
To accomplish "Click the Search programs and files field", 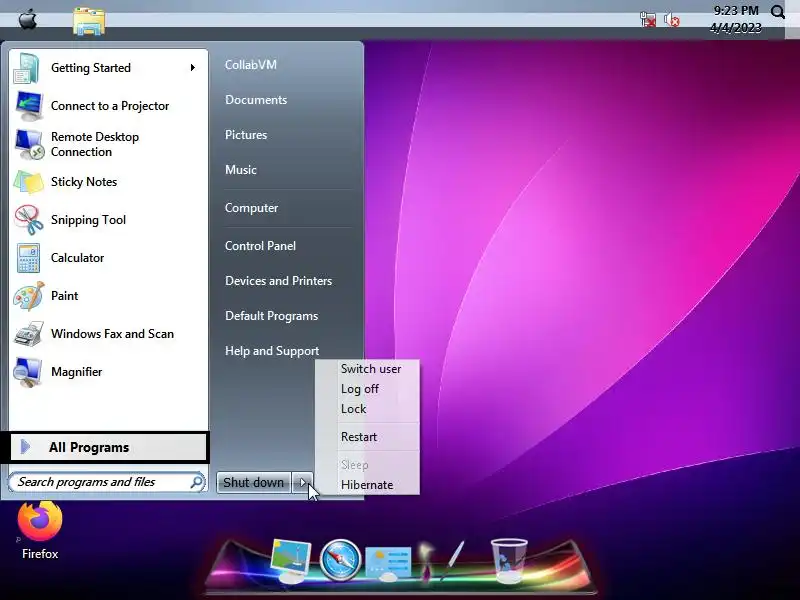I will tap(107, 482).
